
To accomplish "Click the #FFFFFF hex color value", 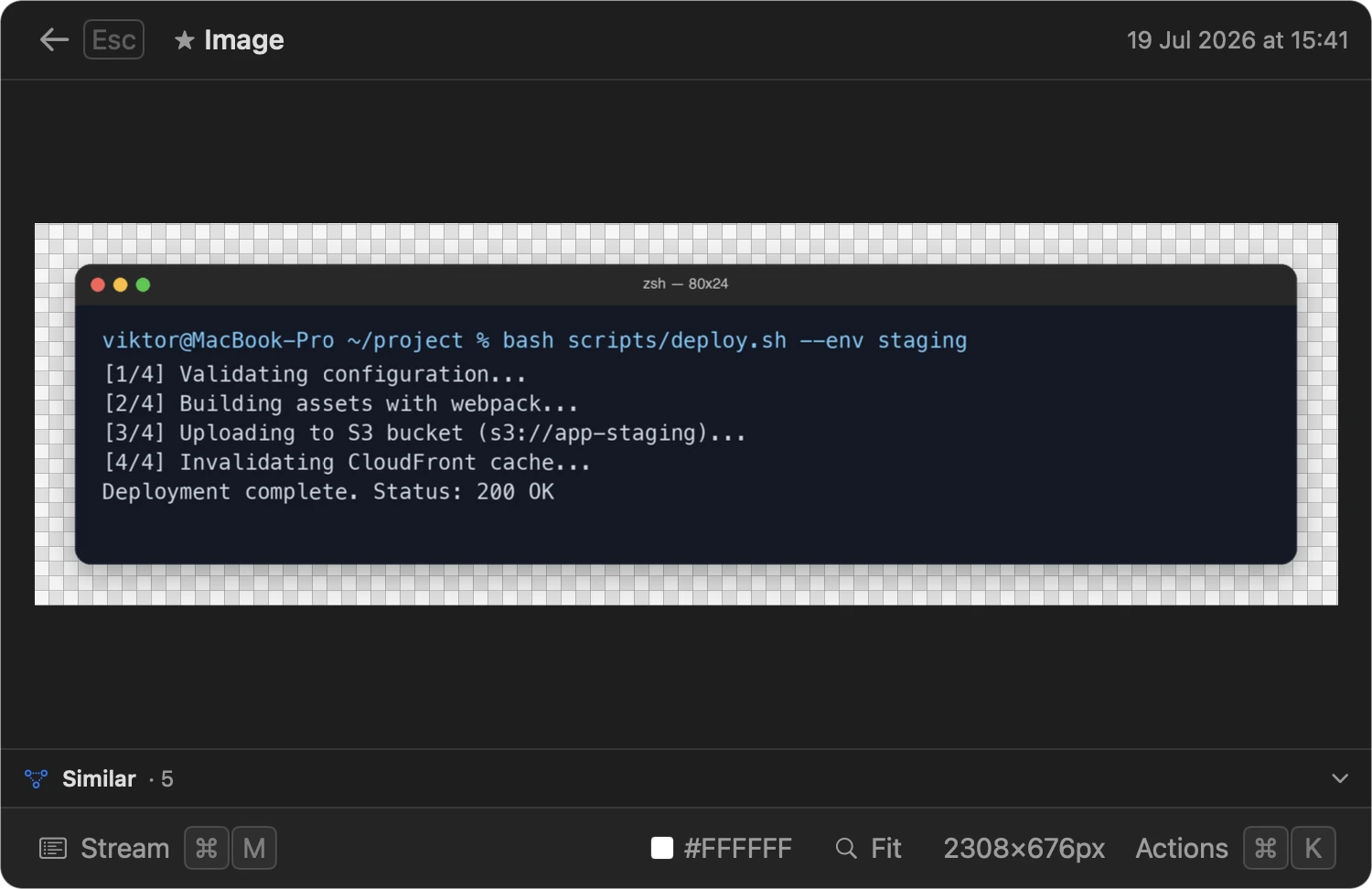I will pos(738,849).
